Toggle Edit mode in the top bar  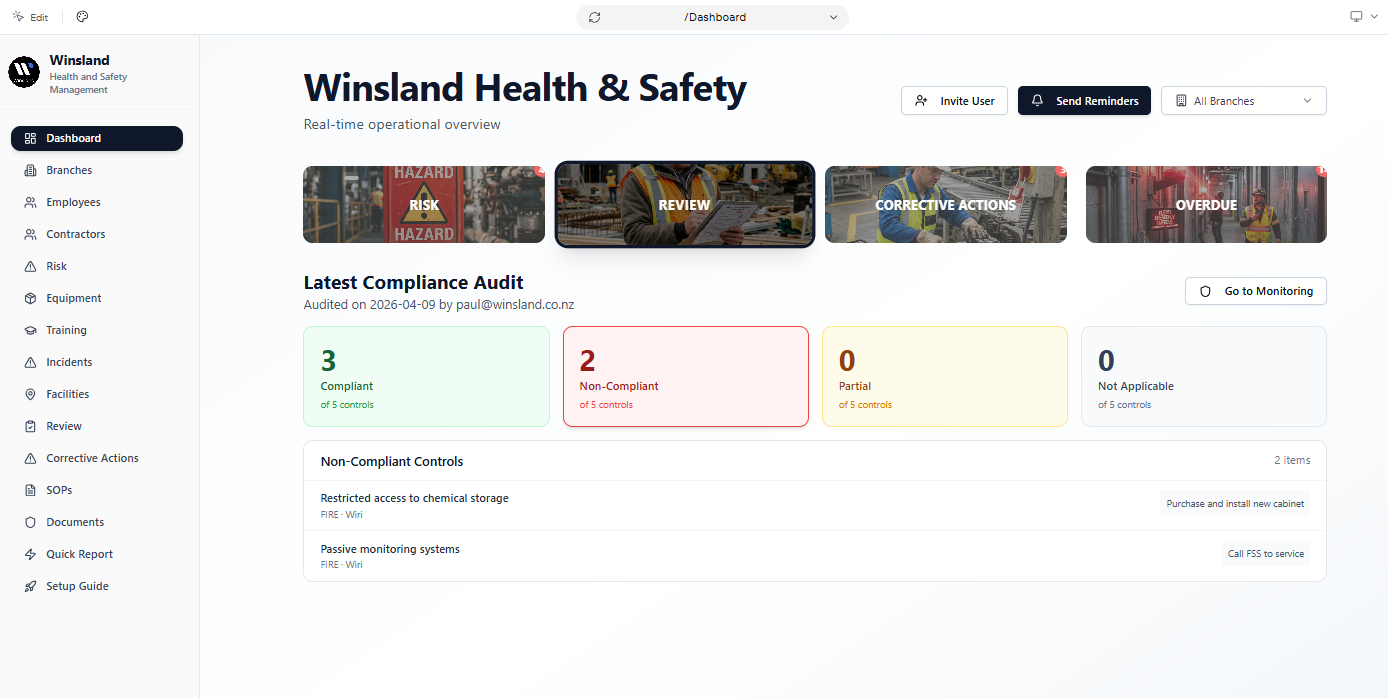[31, 16]
